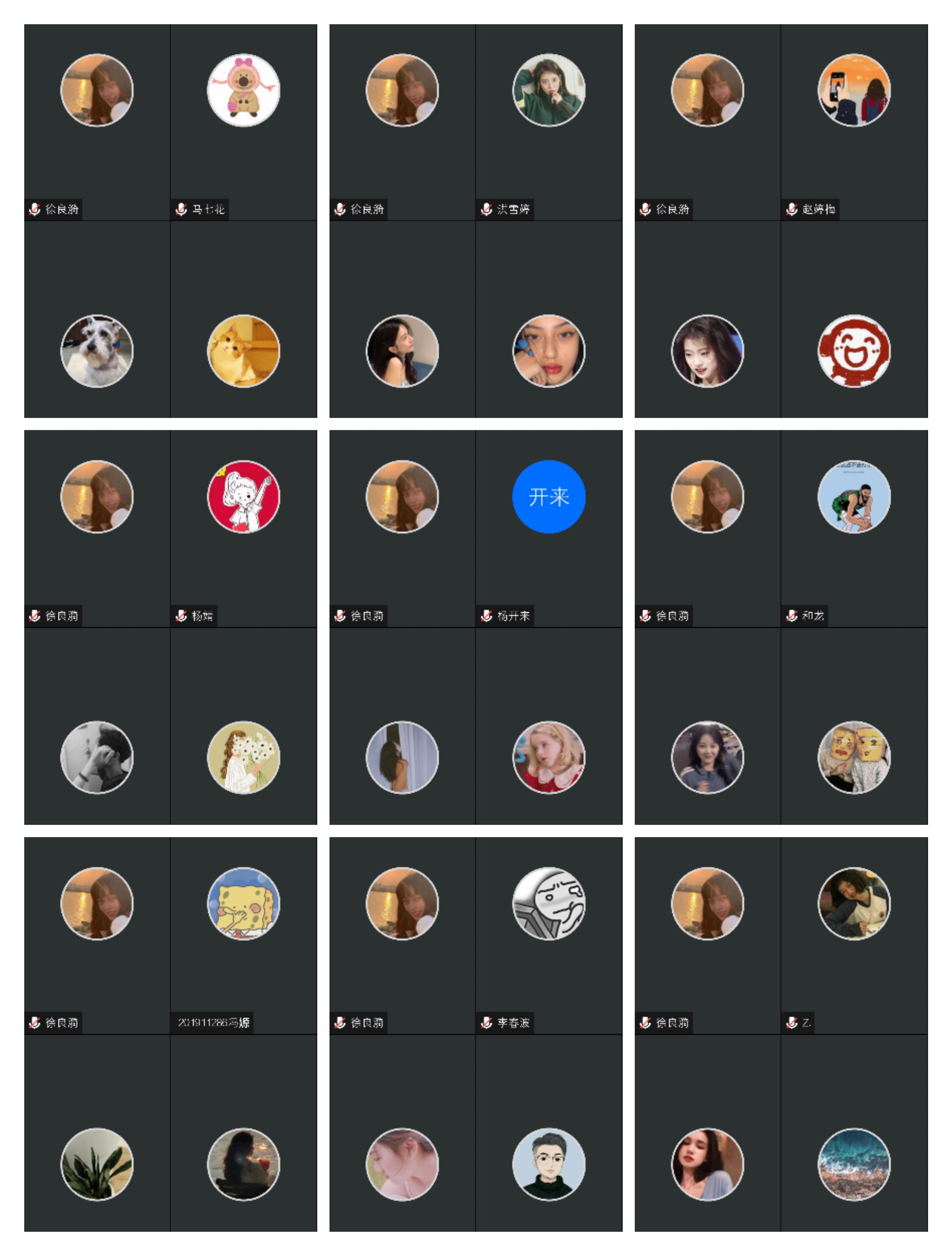The image size is (952, 1256).
Task: Select the green plant leaves avatar
Action: coord(97,1165)
